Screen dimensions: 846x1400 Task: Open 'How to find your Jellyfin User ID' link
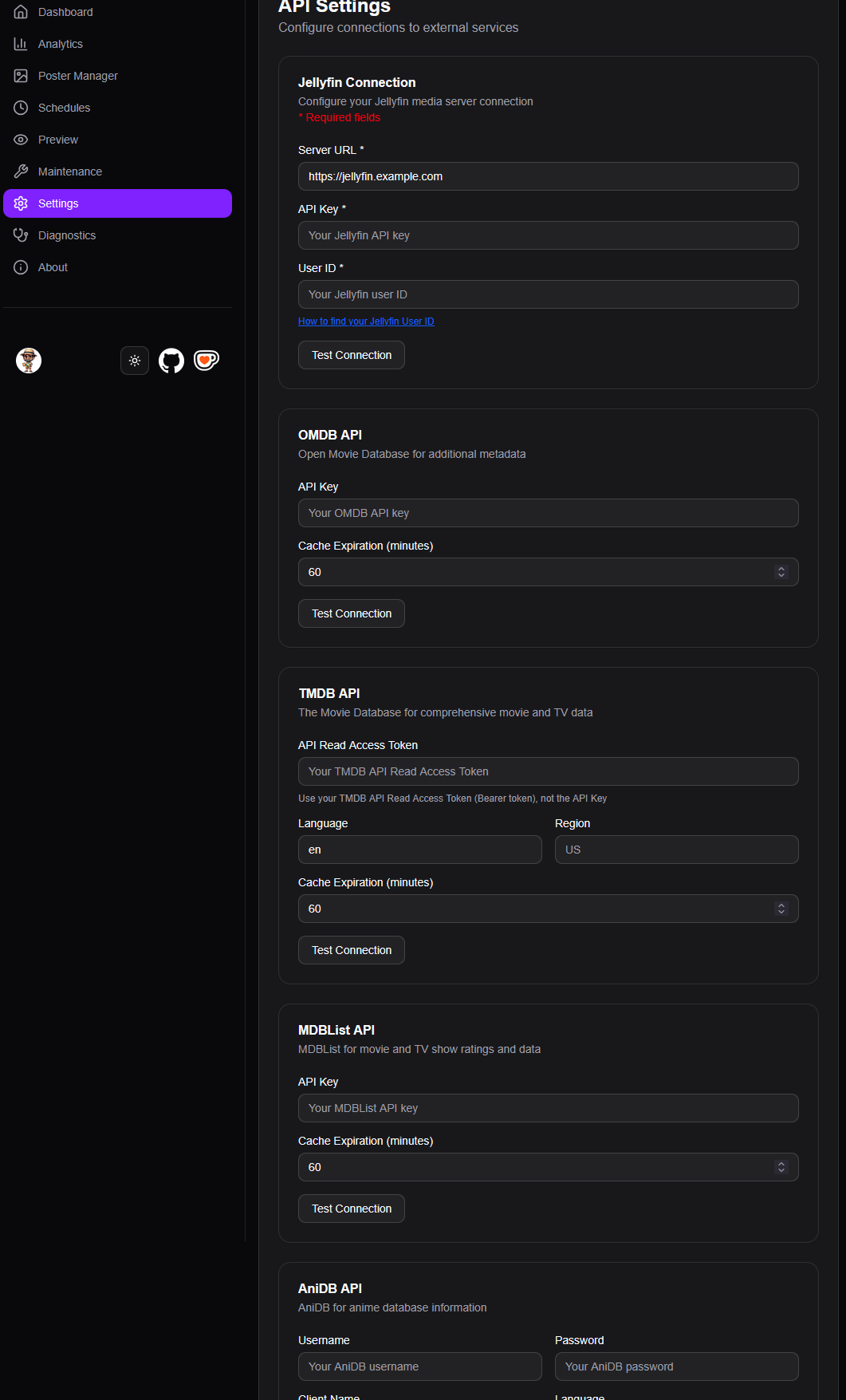366,321
